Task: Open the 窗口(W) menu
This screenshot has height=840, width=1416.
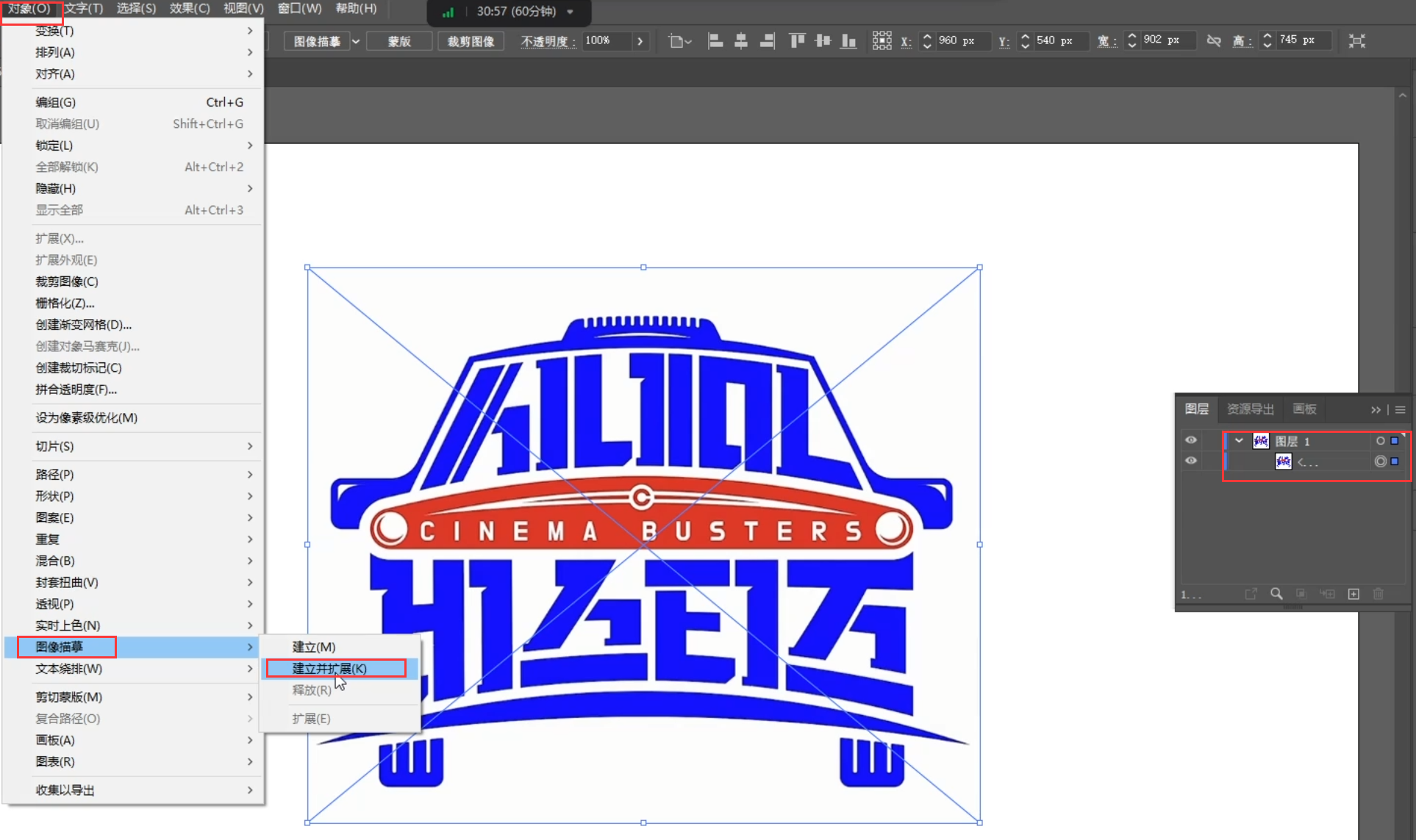Action: click(299, 9)
